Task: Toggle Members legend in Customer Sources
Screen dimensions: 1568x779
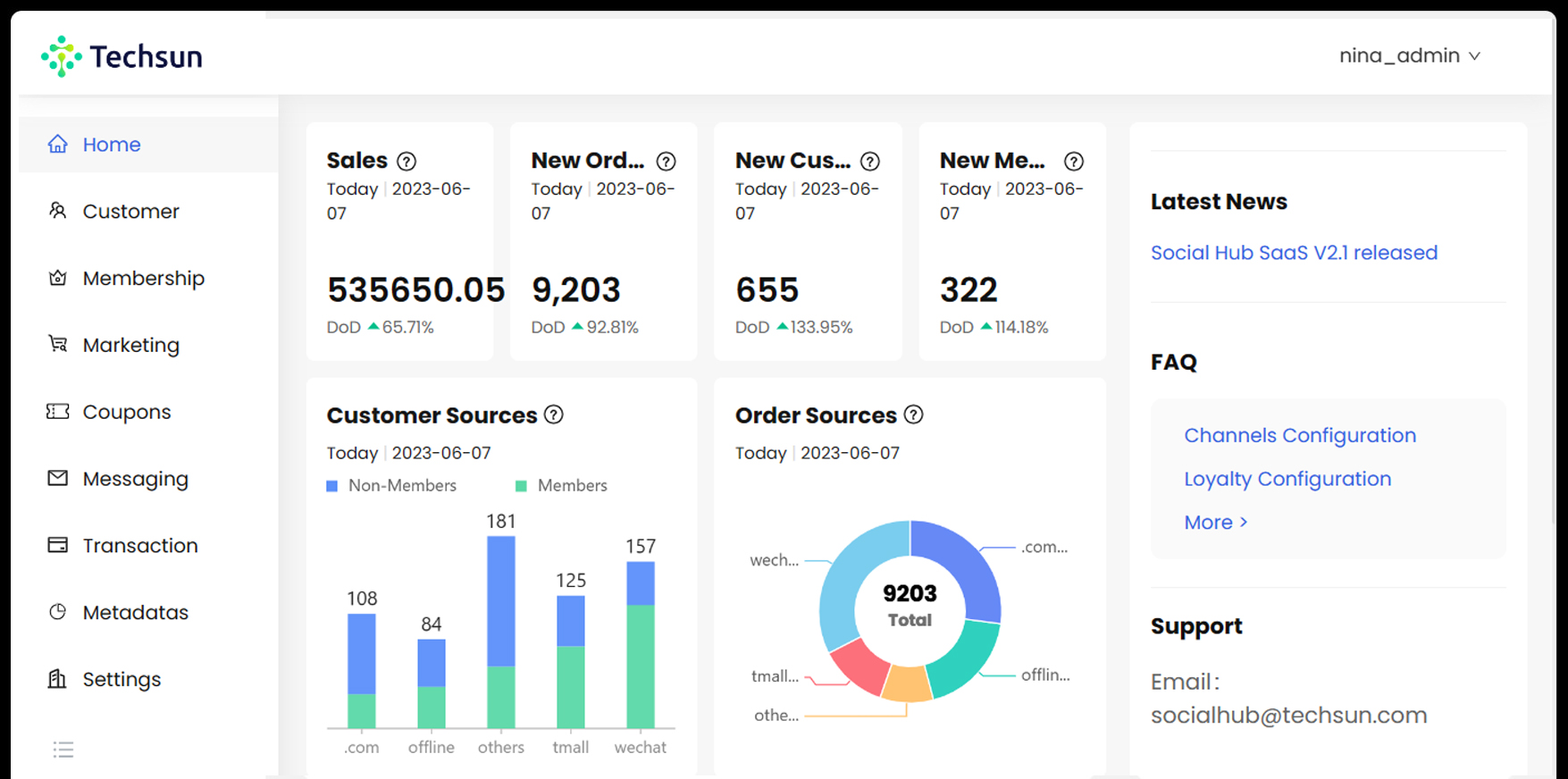Action: [561, 486]
